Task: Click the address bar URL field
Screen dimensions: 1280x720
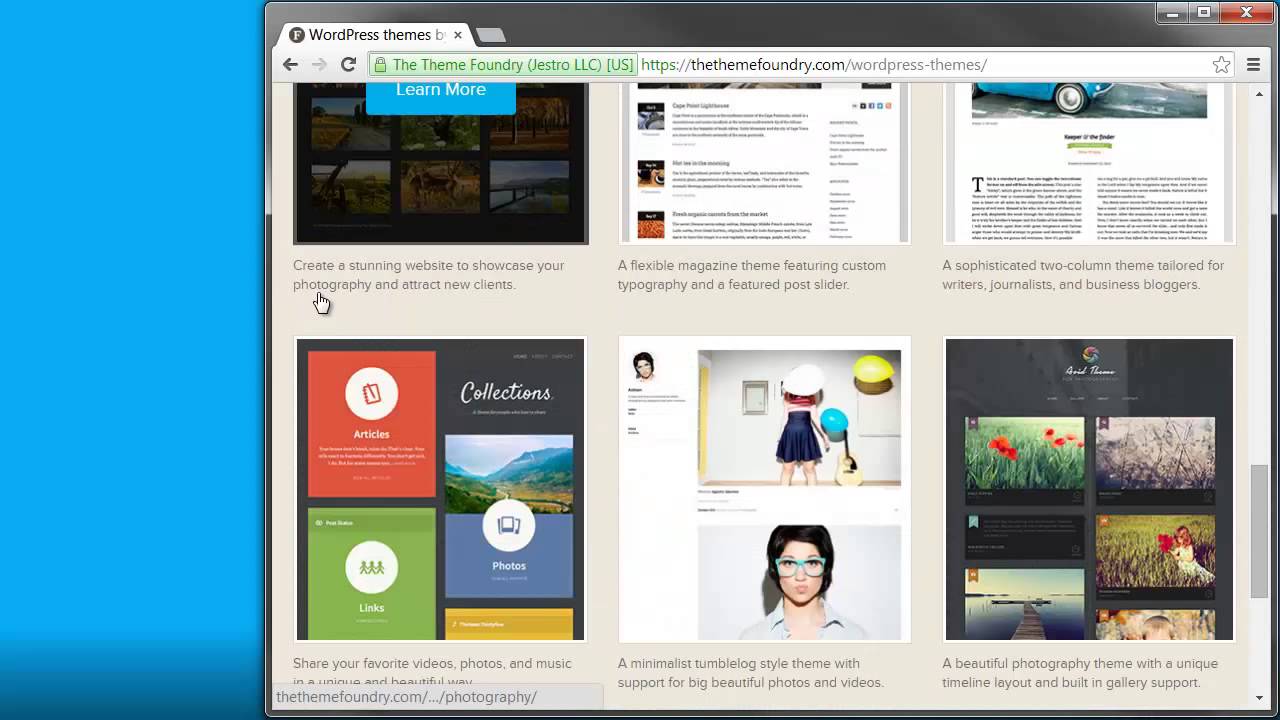Action: pos(800,64)
